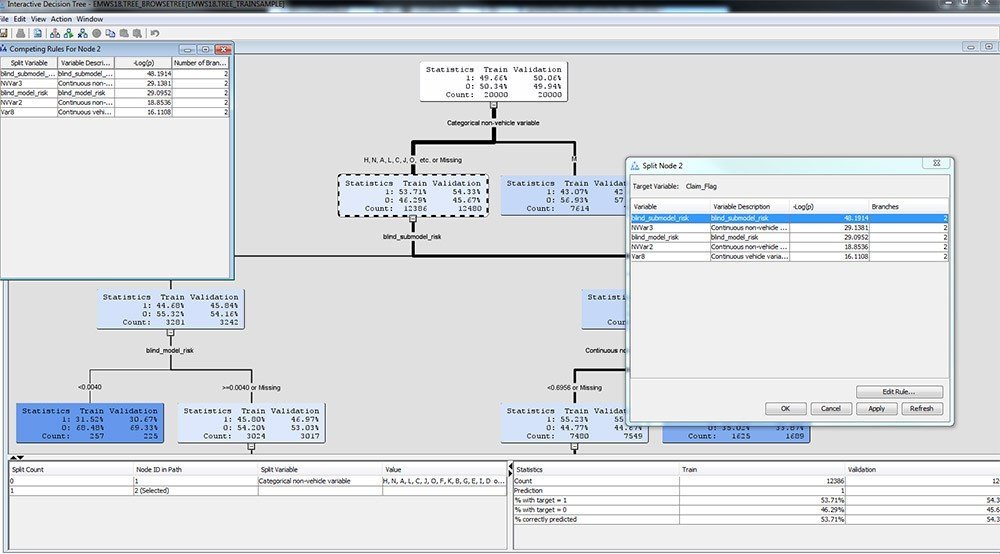This screenshot has height=554, width=1000.
Task: Open the Action menu
Action: coord(61,19)
